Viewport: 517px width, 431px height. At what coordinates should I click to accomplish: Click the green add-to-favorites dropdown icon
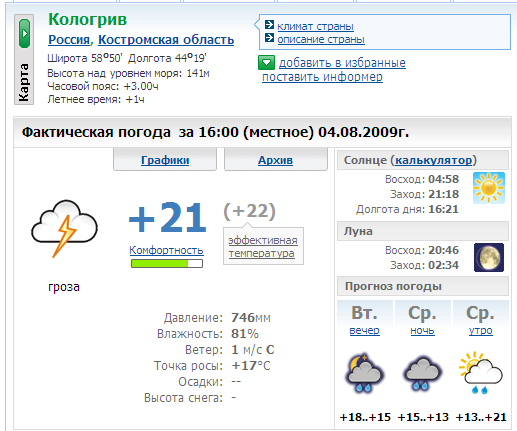[x=266, y=62]
